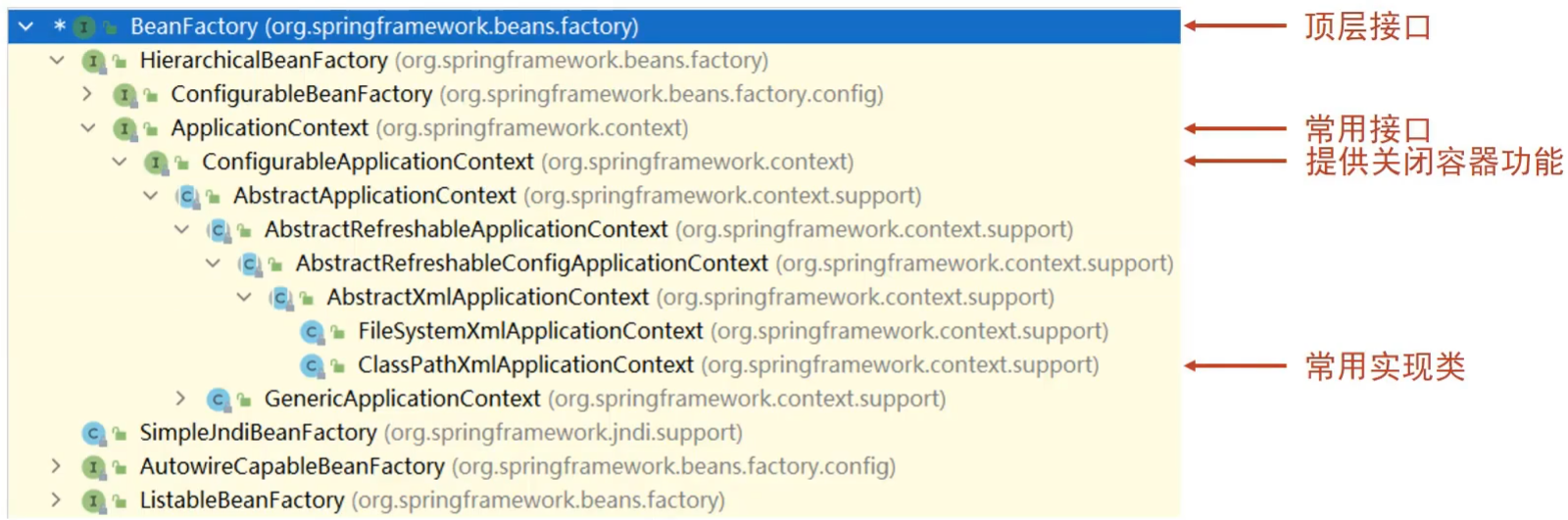This screenshot has height=520, width=1568.
Task: Expand the GenericApplicationContext node
Action: click(x=180, y=399)
